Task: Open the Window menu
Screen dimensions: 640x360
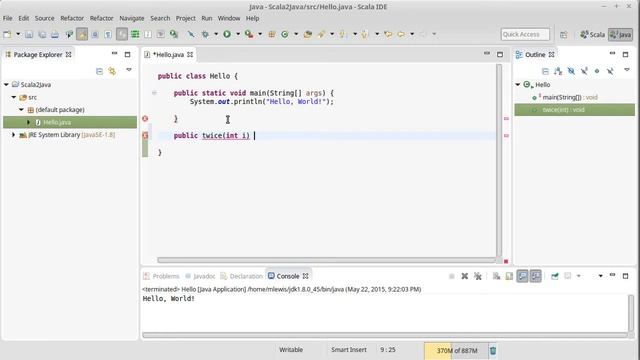Action: click(x=229, y=18)
